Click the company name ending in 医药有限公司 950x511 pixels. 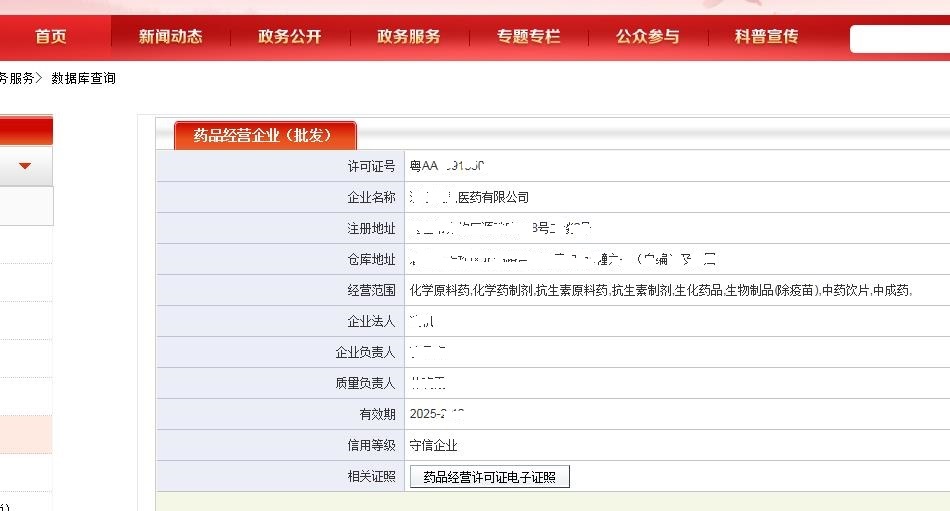469,197
